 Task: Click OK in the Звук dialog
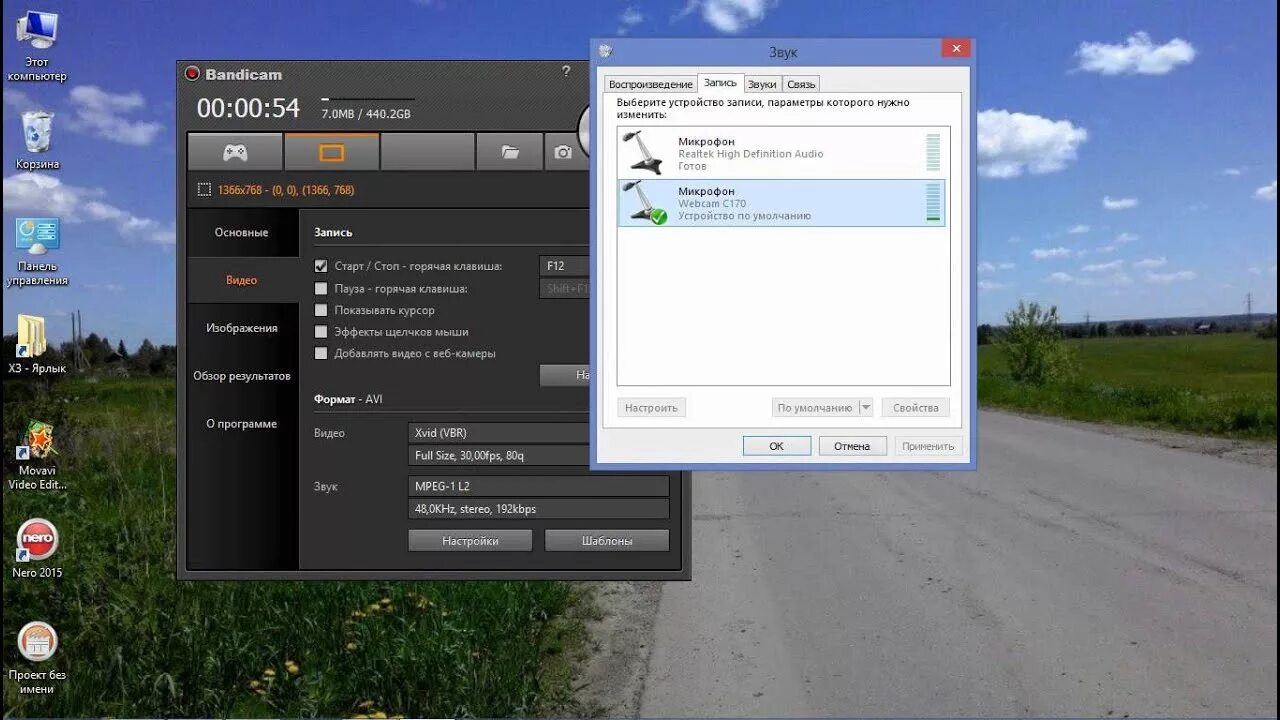pyautogui.click(x=777, y=446)
